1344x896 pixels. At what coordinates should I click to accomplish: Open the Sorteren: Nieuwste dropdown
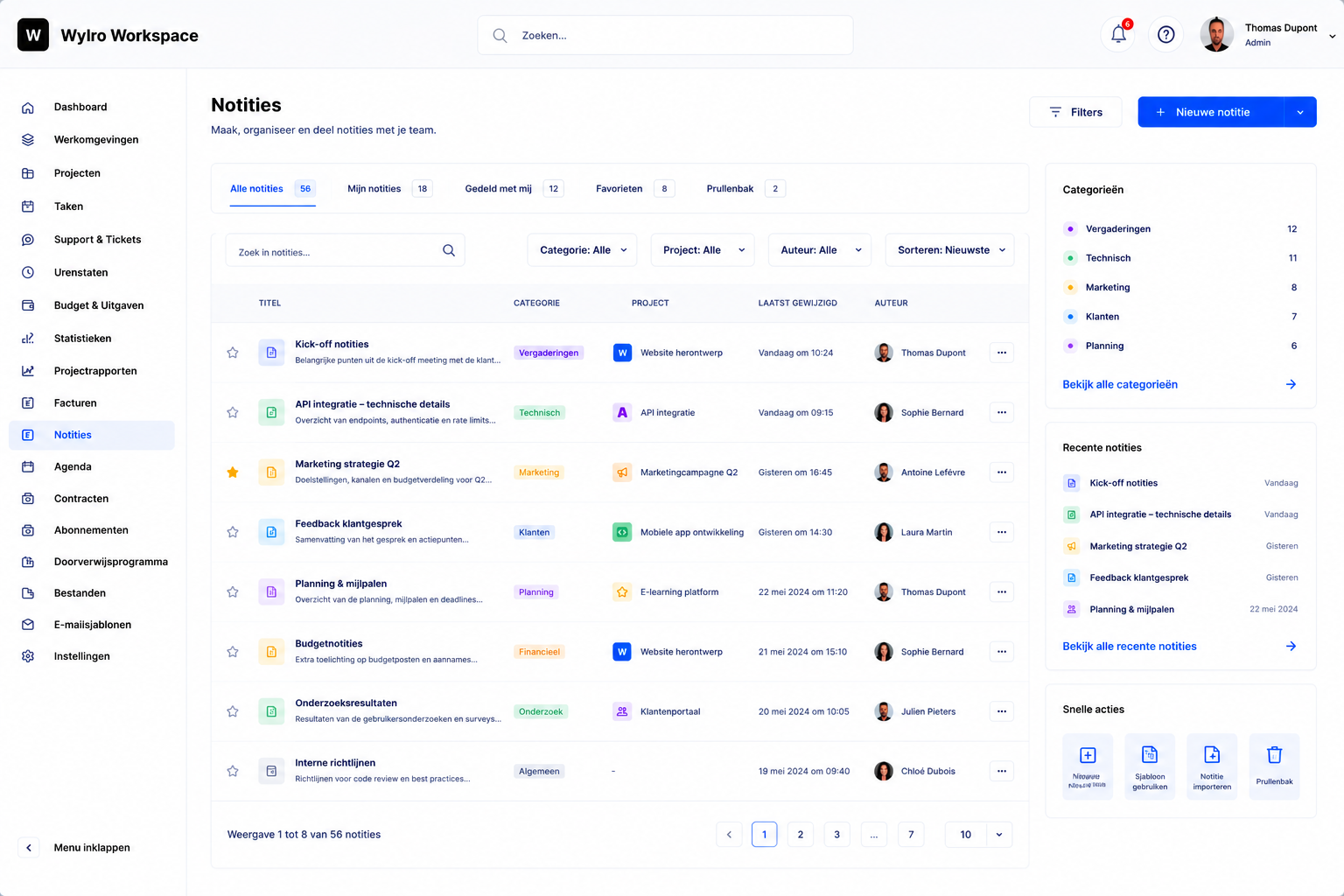point(950,250)
